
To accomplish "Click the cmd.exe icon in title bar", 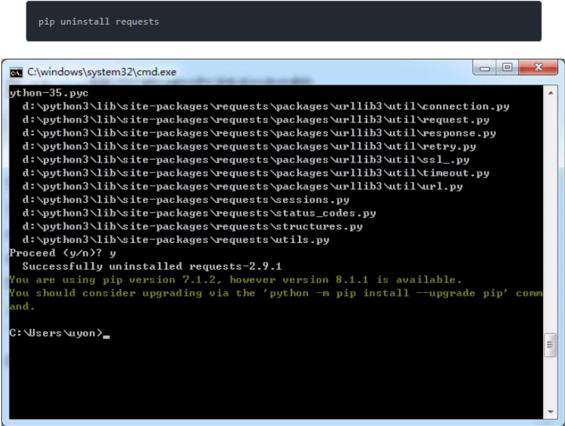I will [16, 72].
